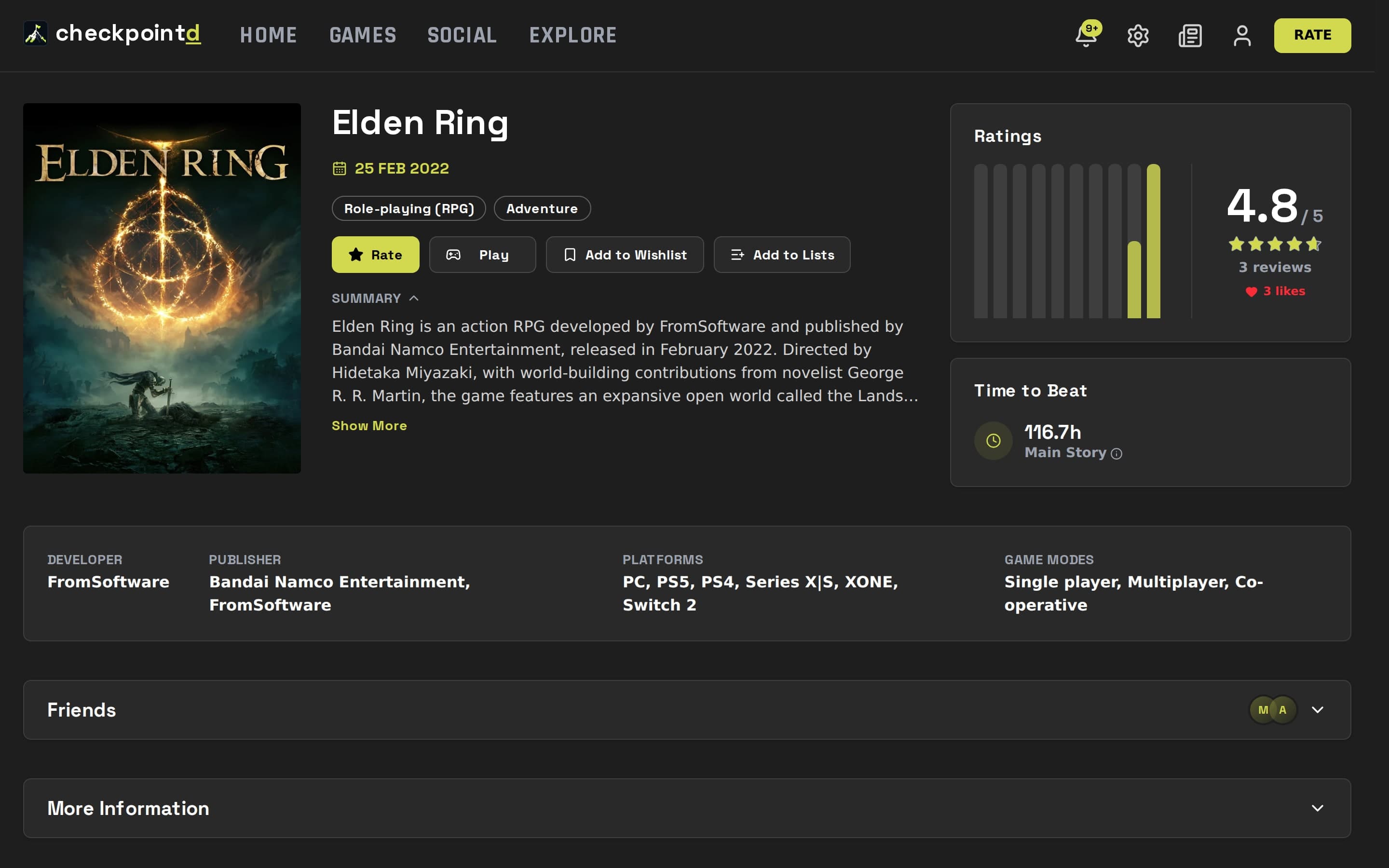The width and height of the screenshot is (1389, 868).
Task: Open settings gear icon in header
Action: coord(1138,36)
